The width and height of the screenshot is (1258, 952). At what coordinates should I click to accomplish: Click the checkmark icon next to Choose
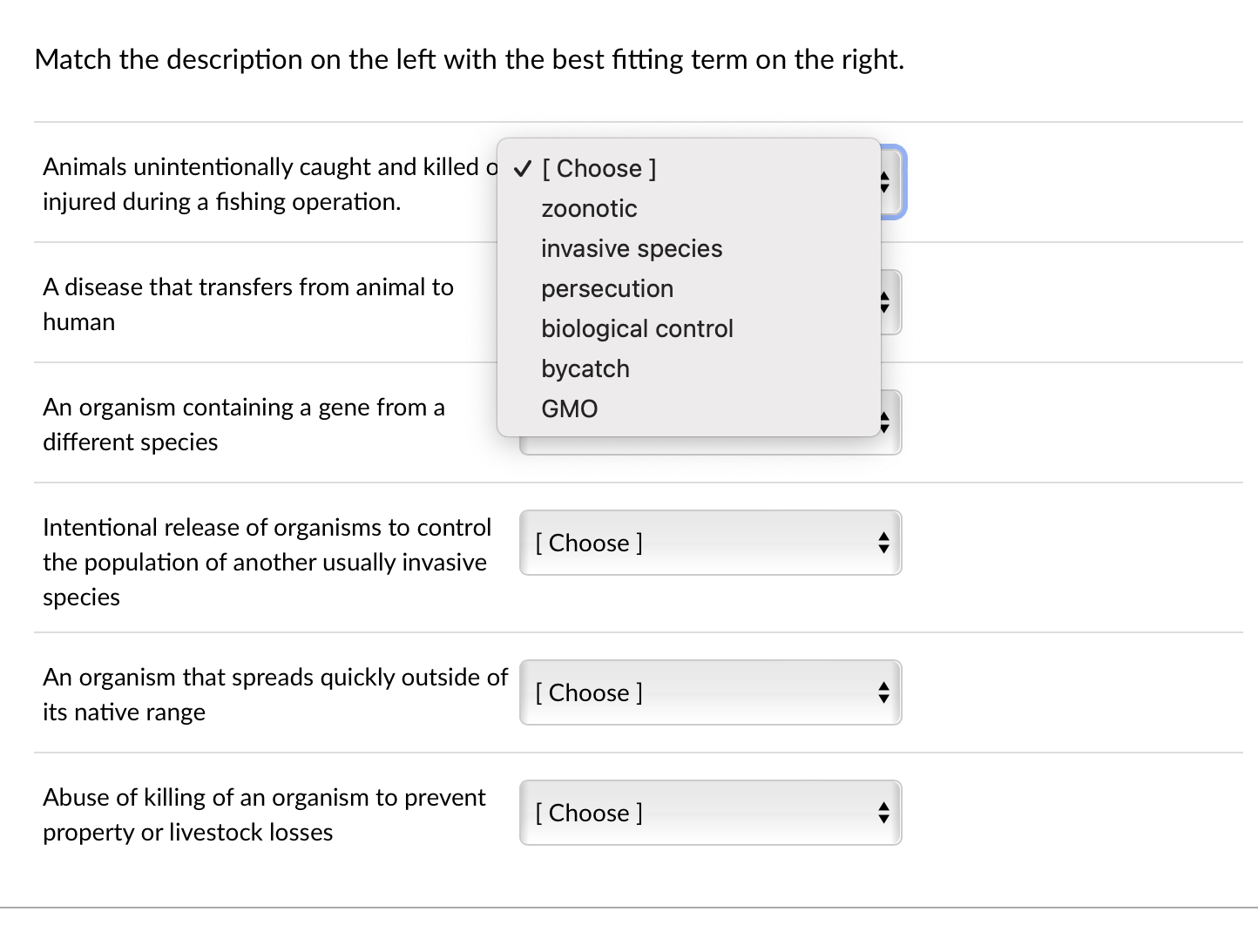point(521,168)
